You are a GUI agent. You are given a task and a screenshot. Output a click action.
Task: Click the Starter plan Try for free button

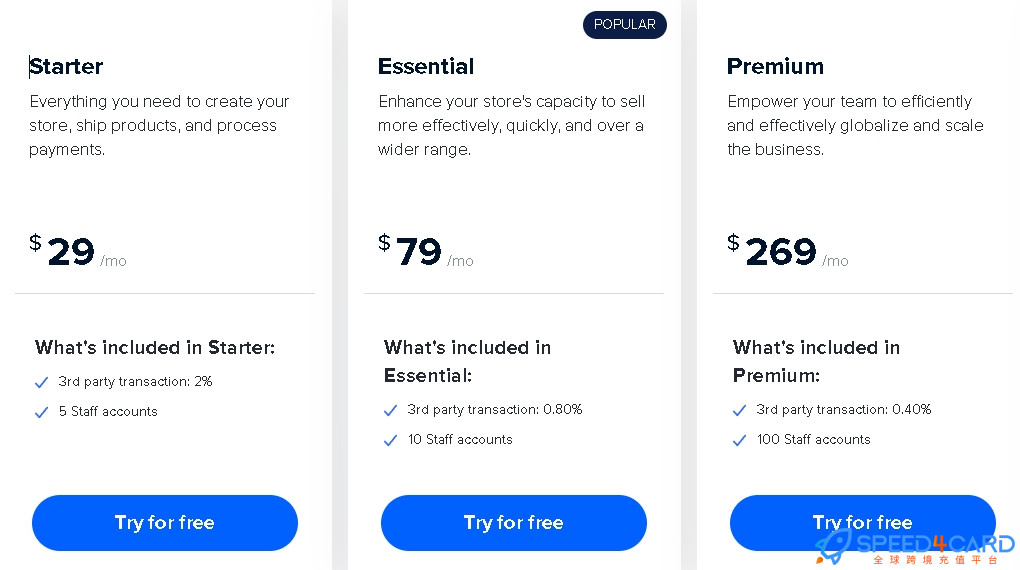coord(165,522)
